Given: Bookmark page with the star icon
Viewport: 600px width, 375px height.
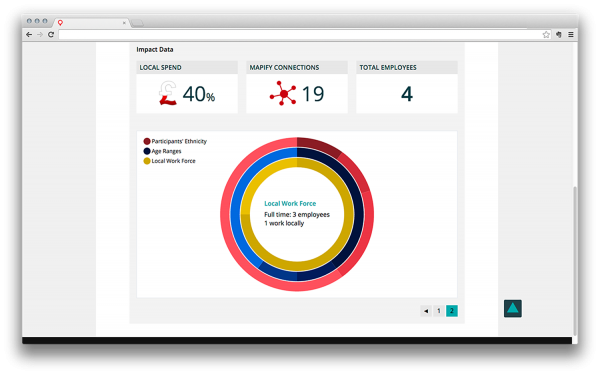Looking at the screenshot, I should pyautogui.click(x=546, y=34).
